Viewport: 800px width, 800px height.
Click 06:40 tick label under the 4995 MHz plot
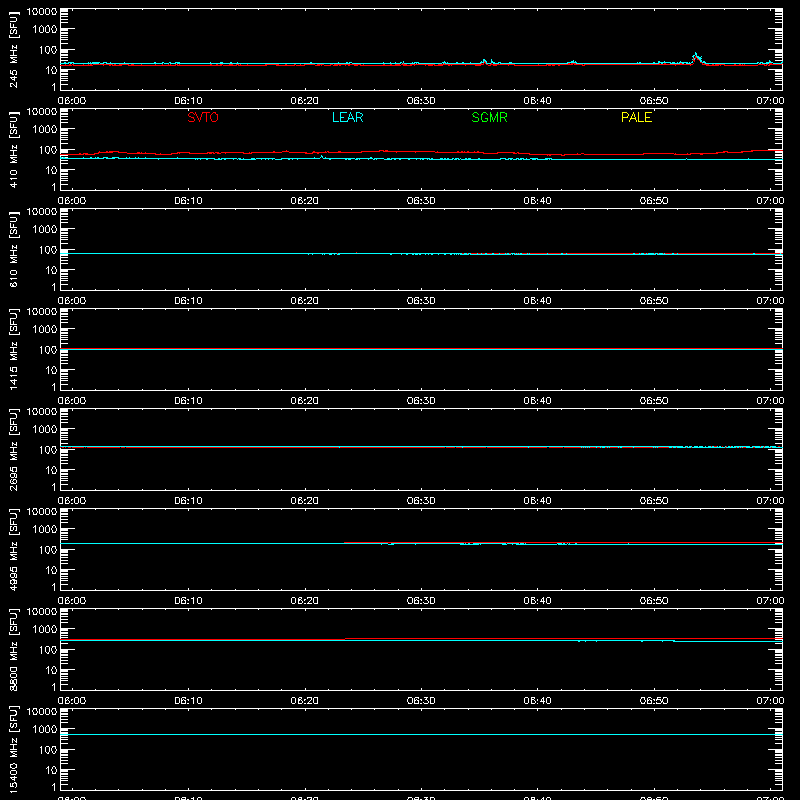pos(537,601)
